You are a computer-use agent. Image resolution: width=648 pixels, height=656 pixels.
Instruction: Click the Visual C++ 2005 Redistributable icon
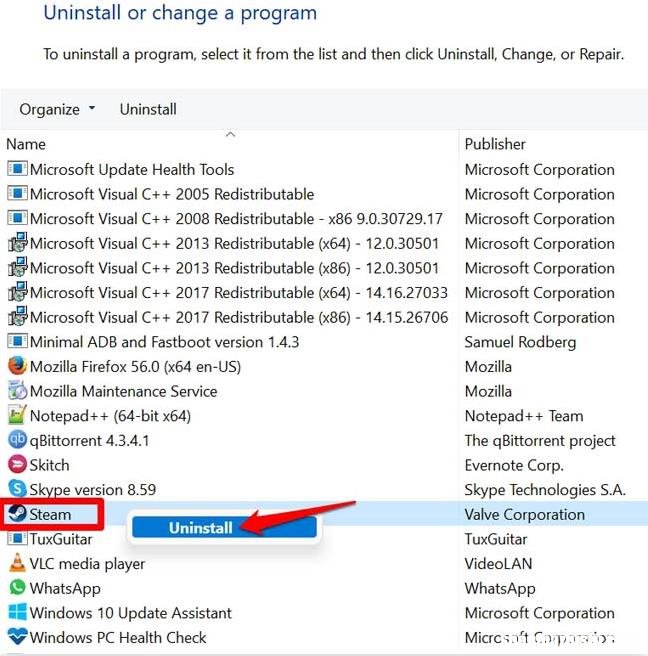pos(17,194)
